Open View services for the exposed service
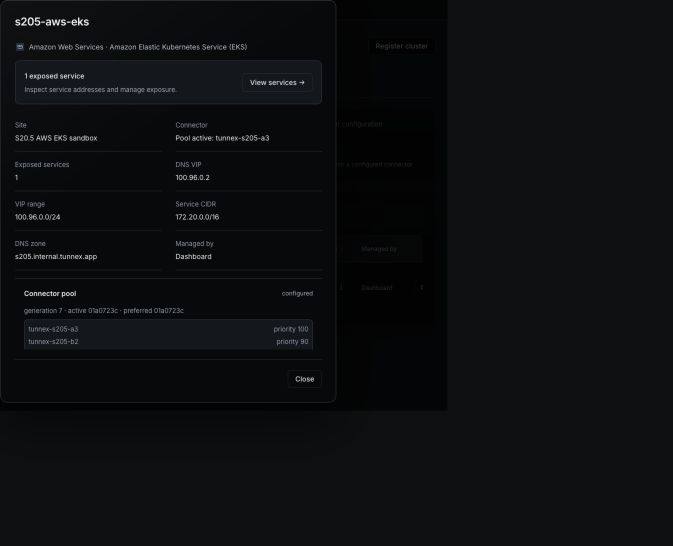This screenshot has width=673, height=546. click(277, 82)
